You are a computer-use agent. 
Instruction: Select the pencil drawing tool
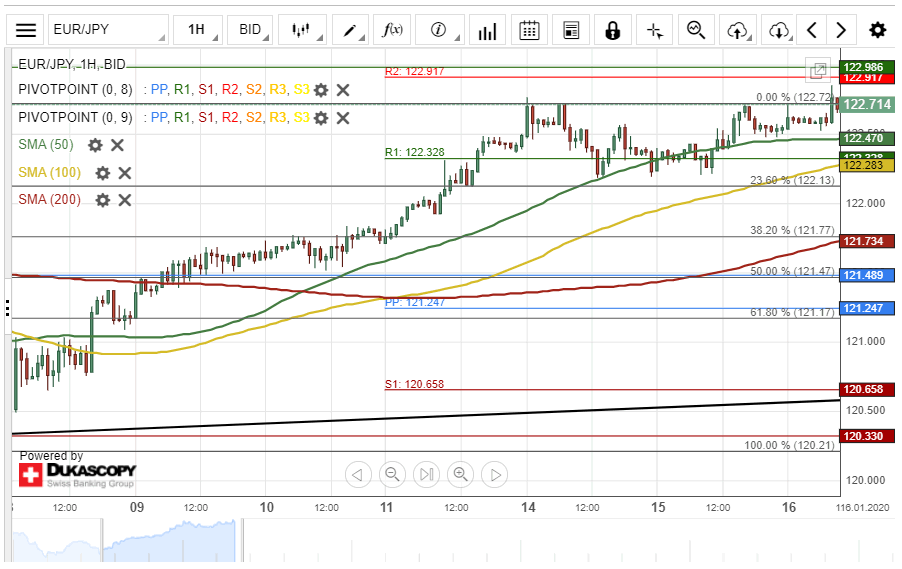tap(351, 30)
